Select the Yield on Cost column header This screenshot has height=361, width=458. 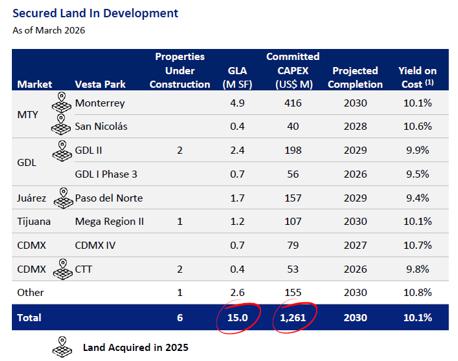[417, 77]
